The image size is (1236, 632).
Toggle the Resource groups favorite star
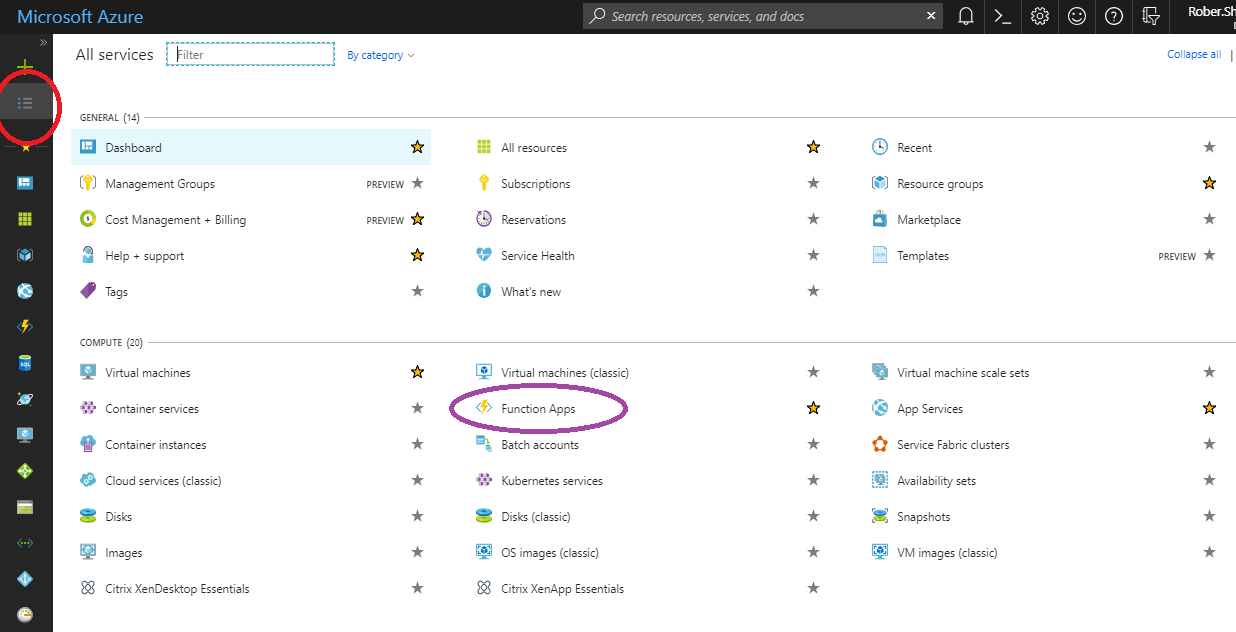pyautogui.click(x=1210, y=183)
